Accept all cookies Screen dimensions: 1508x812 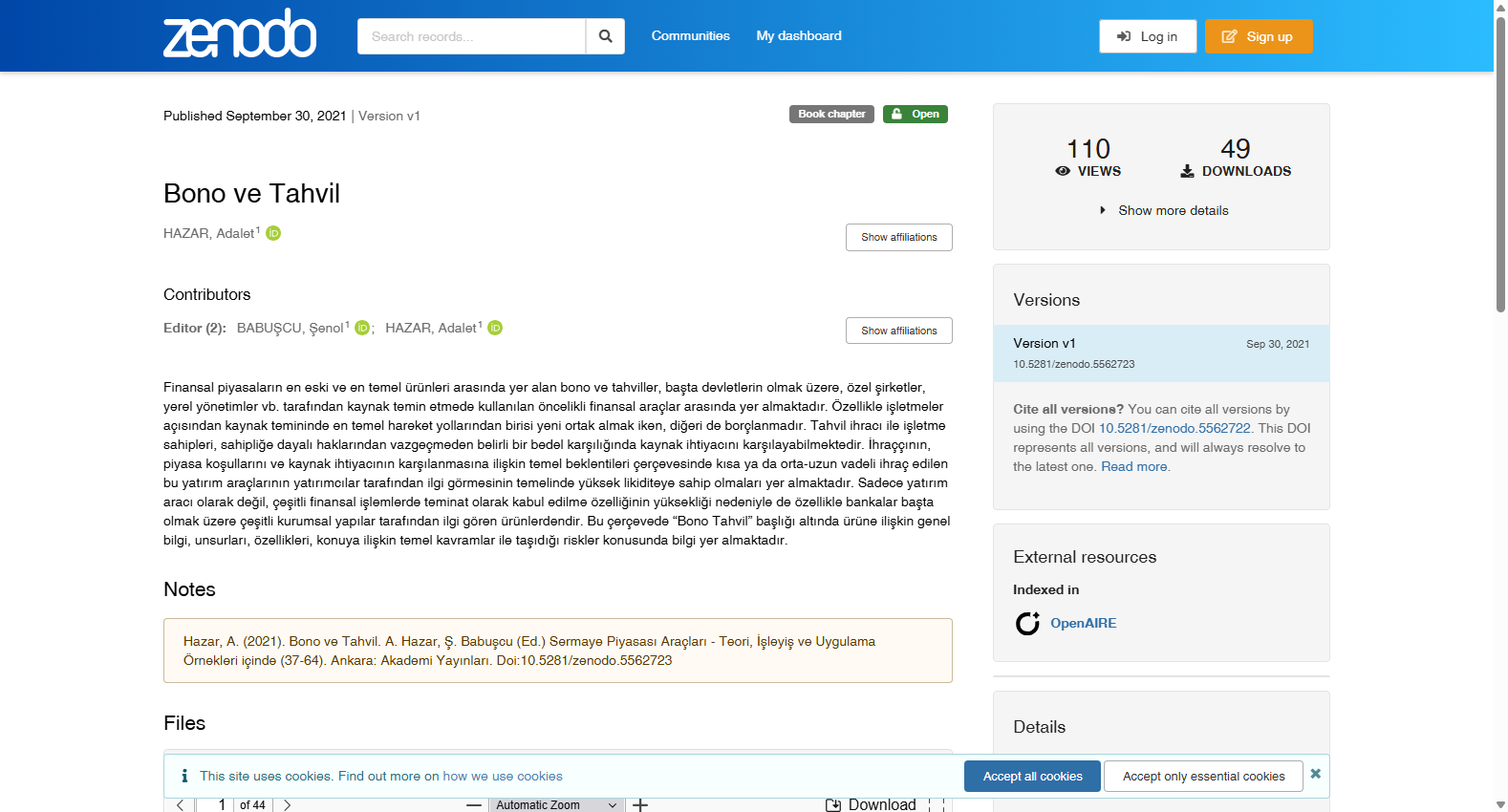point(1033,777)
